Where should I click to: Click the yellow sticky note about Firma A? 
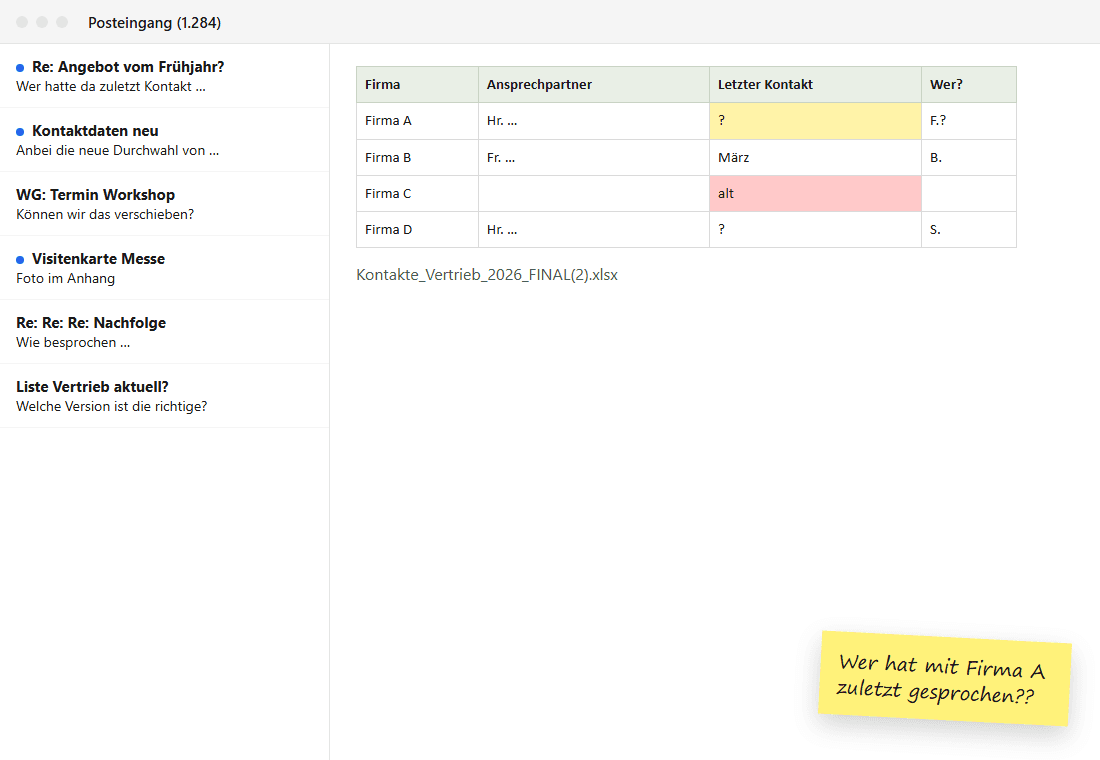944,678
